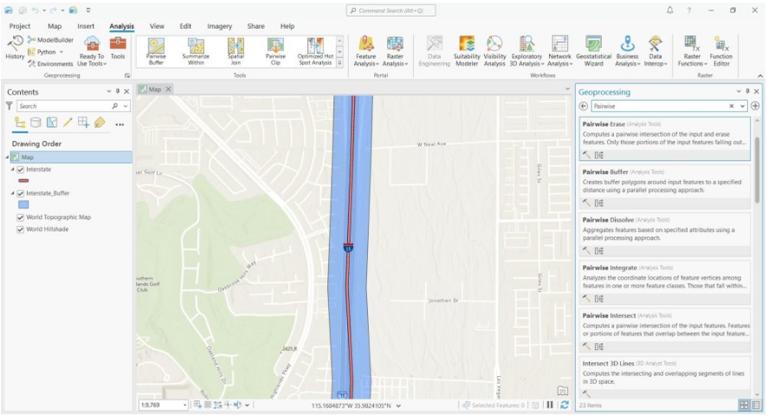Click the refresh map icon in status bar
Screen dimensions: 768x416
click(x=564, y=405)
